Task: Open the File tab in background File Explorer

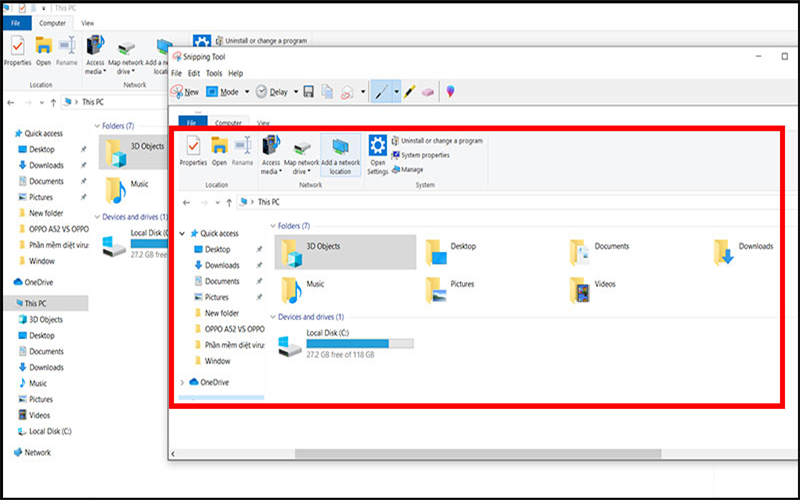Action: click(16, 23)
